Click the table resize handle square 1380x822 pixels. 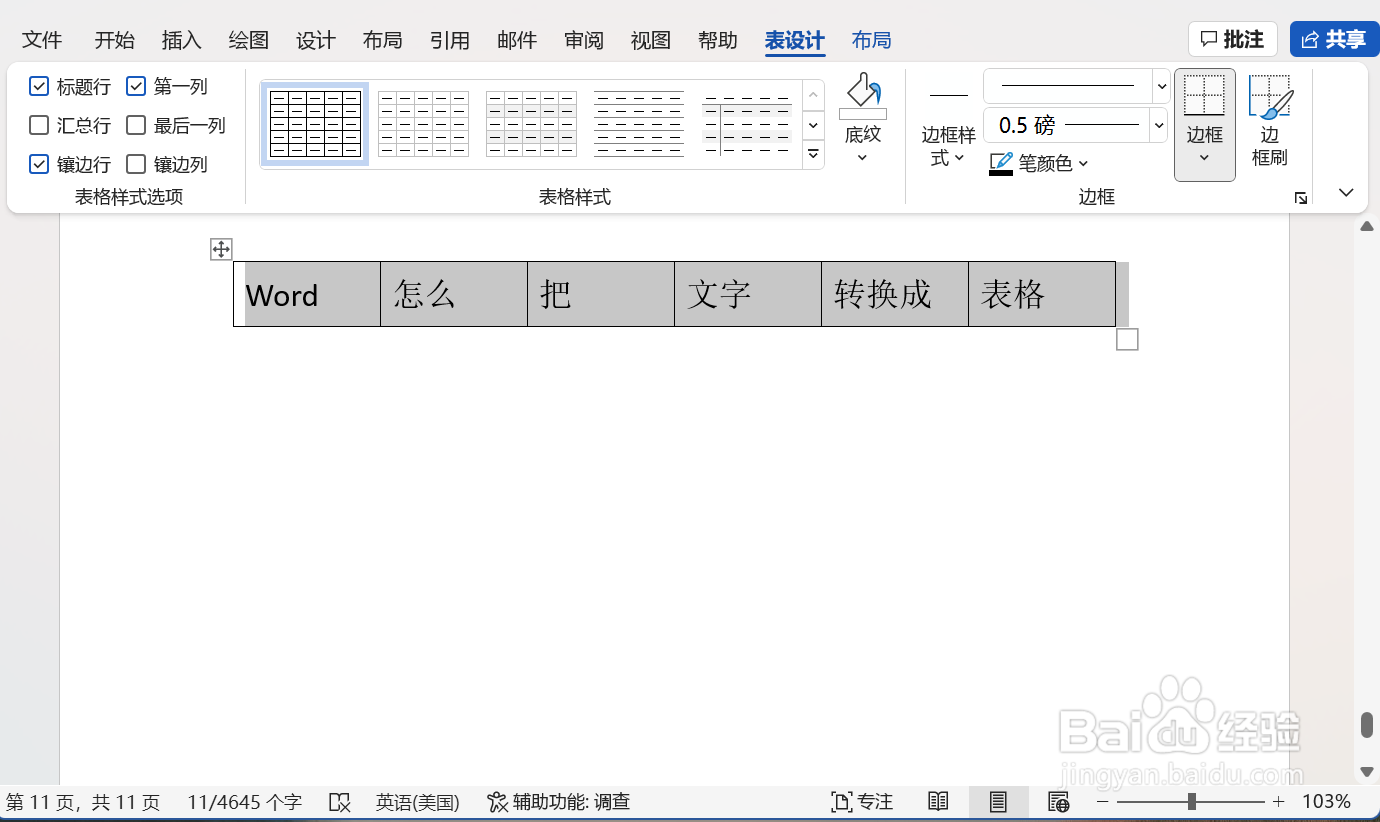(1127, 340)
